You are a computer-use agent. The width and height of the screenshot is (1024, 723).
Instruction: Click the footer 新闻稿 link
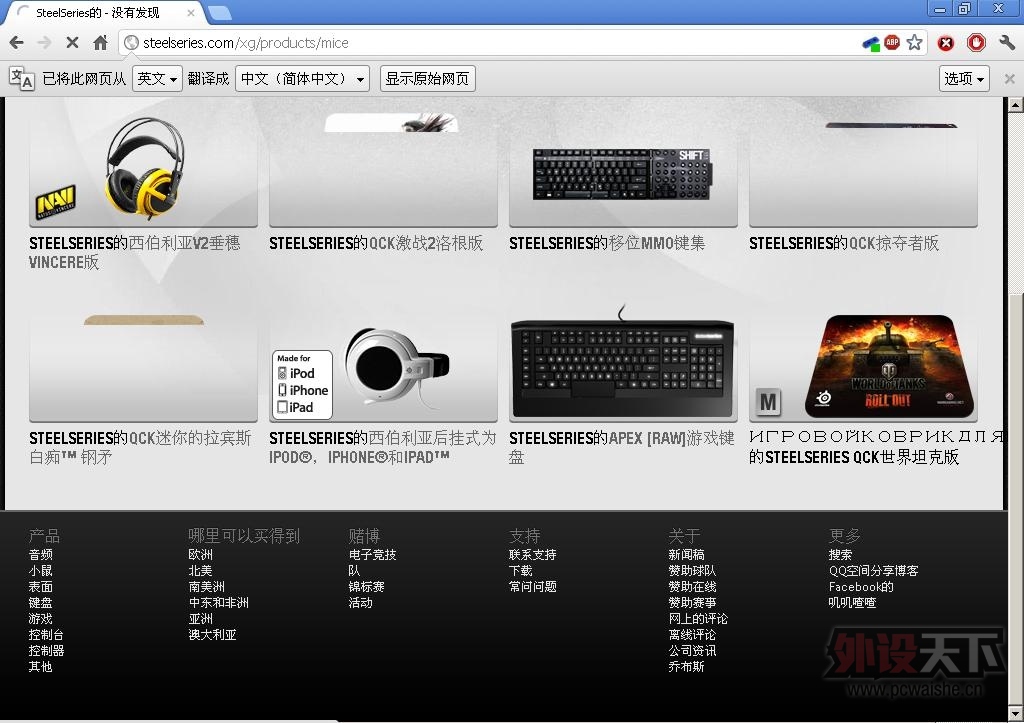point(686,554)
